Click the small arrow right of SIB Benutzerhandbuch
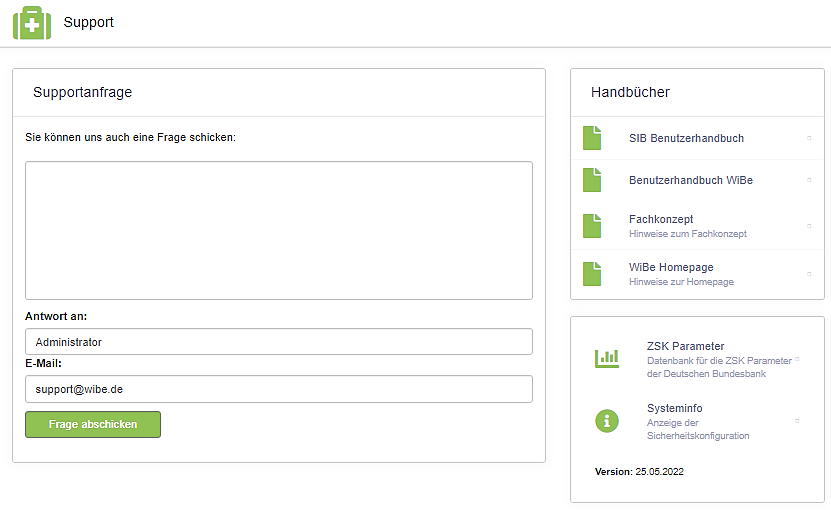 tap(809, 138)
